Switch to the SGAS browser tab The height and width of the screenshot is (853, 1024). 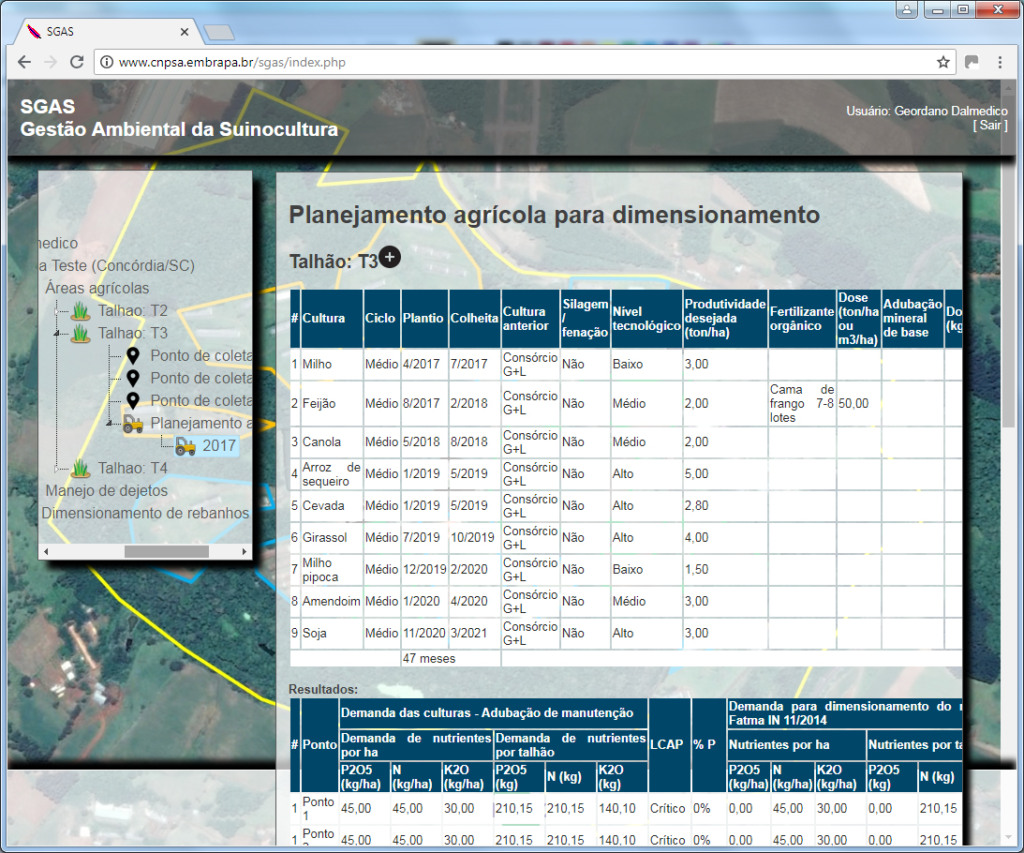(x=100, y=31)
